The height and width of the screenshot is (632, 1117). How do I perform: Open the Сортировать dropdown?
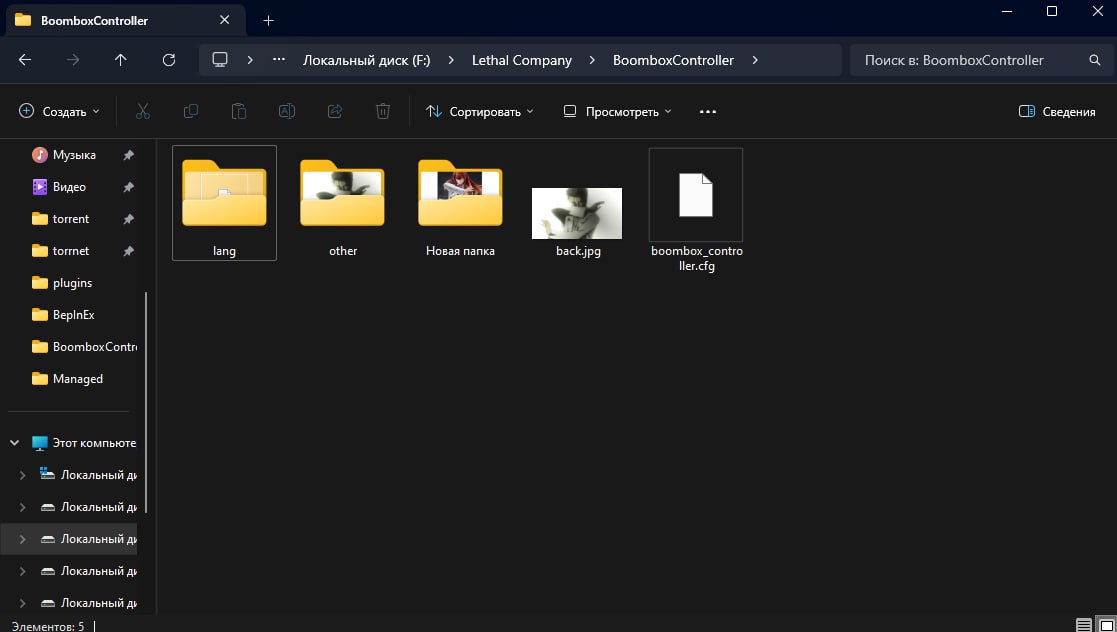point(479,111)
